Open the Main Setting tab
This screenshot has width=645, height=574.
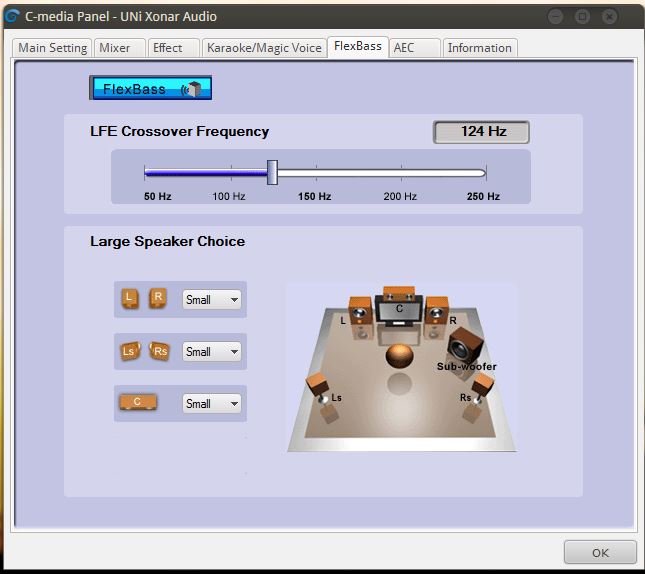pos(52,48)
